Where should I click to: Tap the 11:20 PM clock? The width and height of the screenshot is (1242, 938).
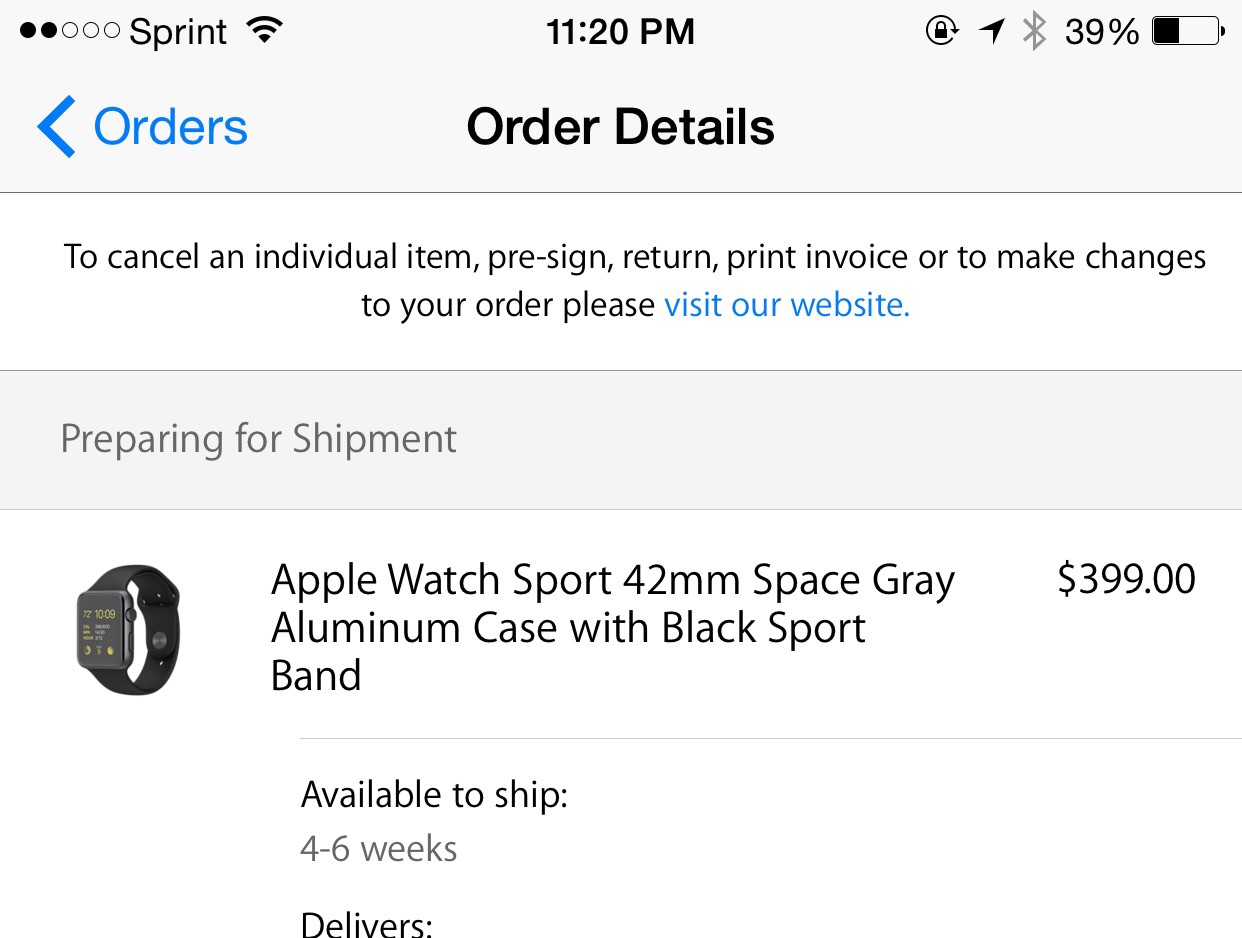point(620,32)
